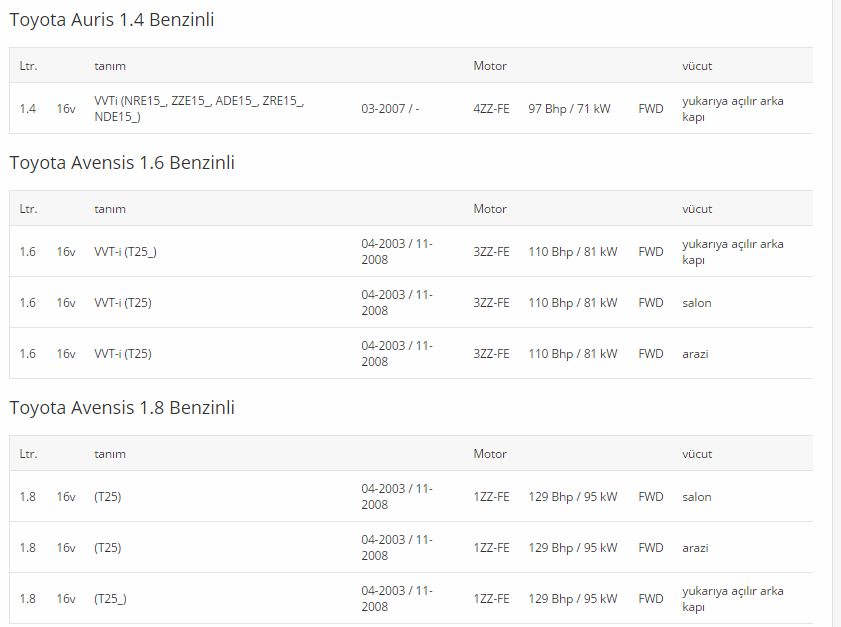
Task: Select the Toyota Avensis 1.6 Benzinli heading
Action: (x=122, y=163)
